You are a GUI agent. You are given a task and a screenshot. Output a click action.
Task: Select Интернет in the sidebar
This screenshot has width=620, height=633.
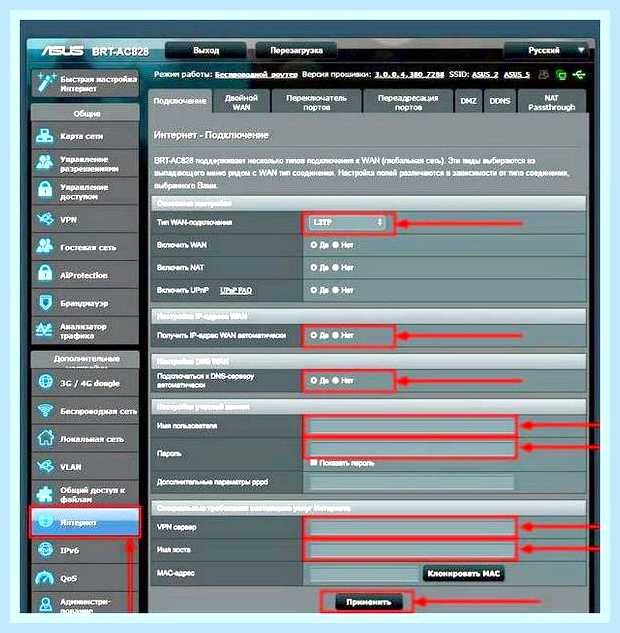tap(85, 522)
